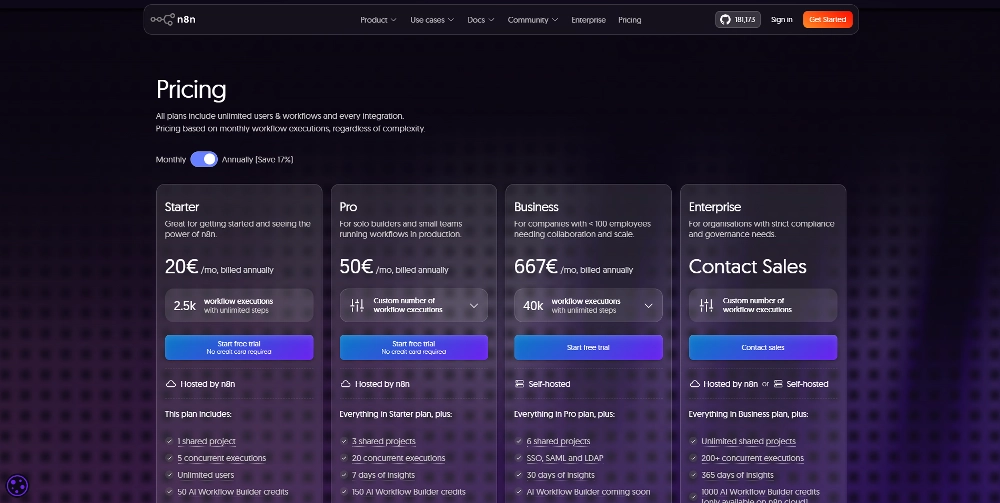Toggle the Monthly/Annually billing switch
Screen dimensions: 1000x503
(204, 159)
